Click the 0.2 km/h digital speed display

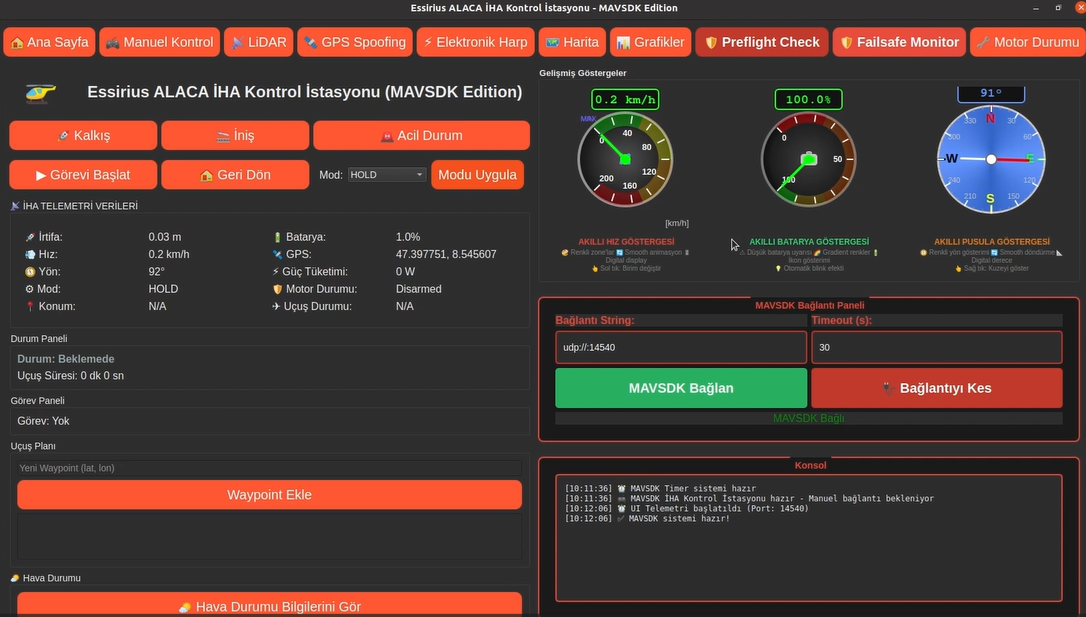[625, 100]
